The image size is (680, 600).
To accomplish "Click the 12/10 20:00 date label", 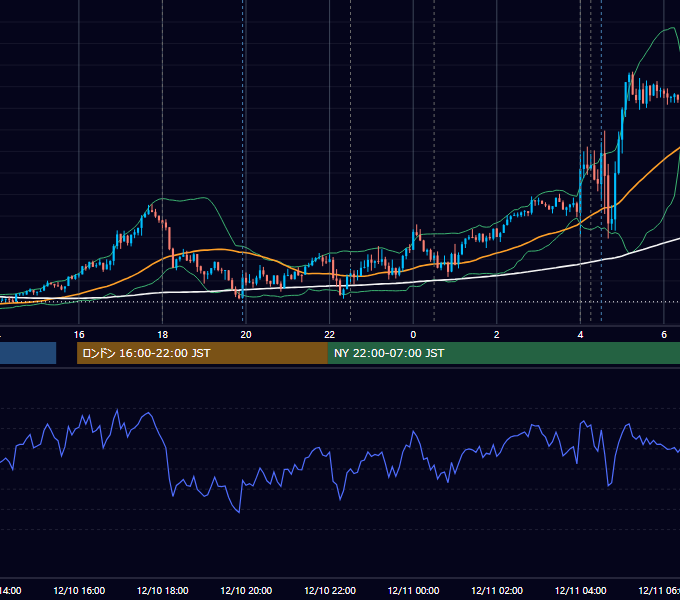I will tap(246, 591).
